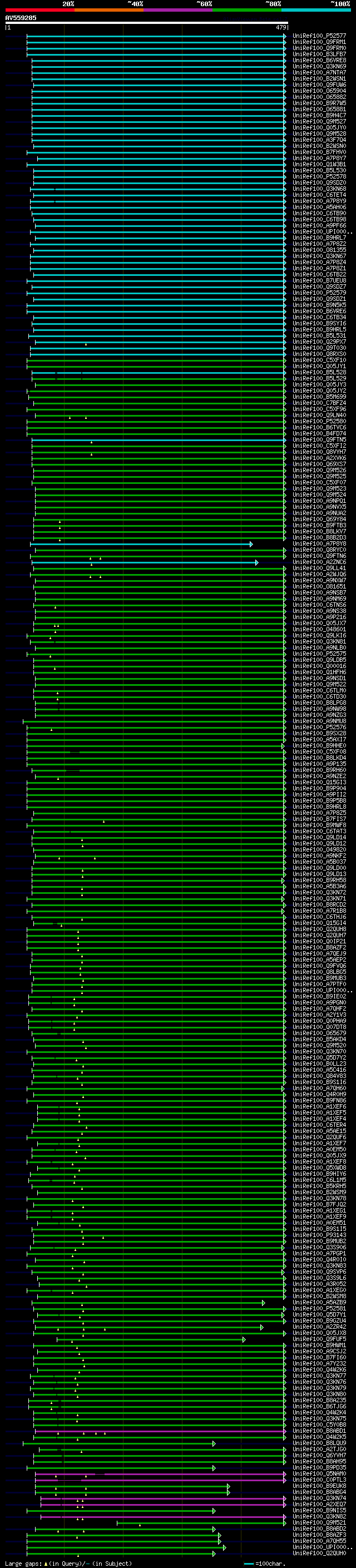Open hit UniRef100_Q9FRM1
This screenshot has height=1568, width=356.
click(319, 42)
